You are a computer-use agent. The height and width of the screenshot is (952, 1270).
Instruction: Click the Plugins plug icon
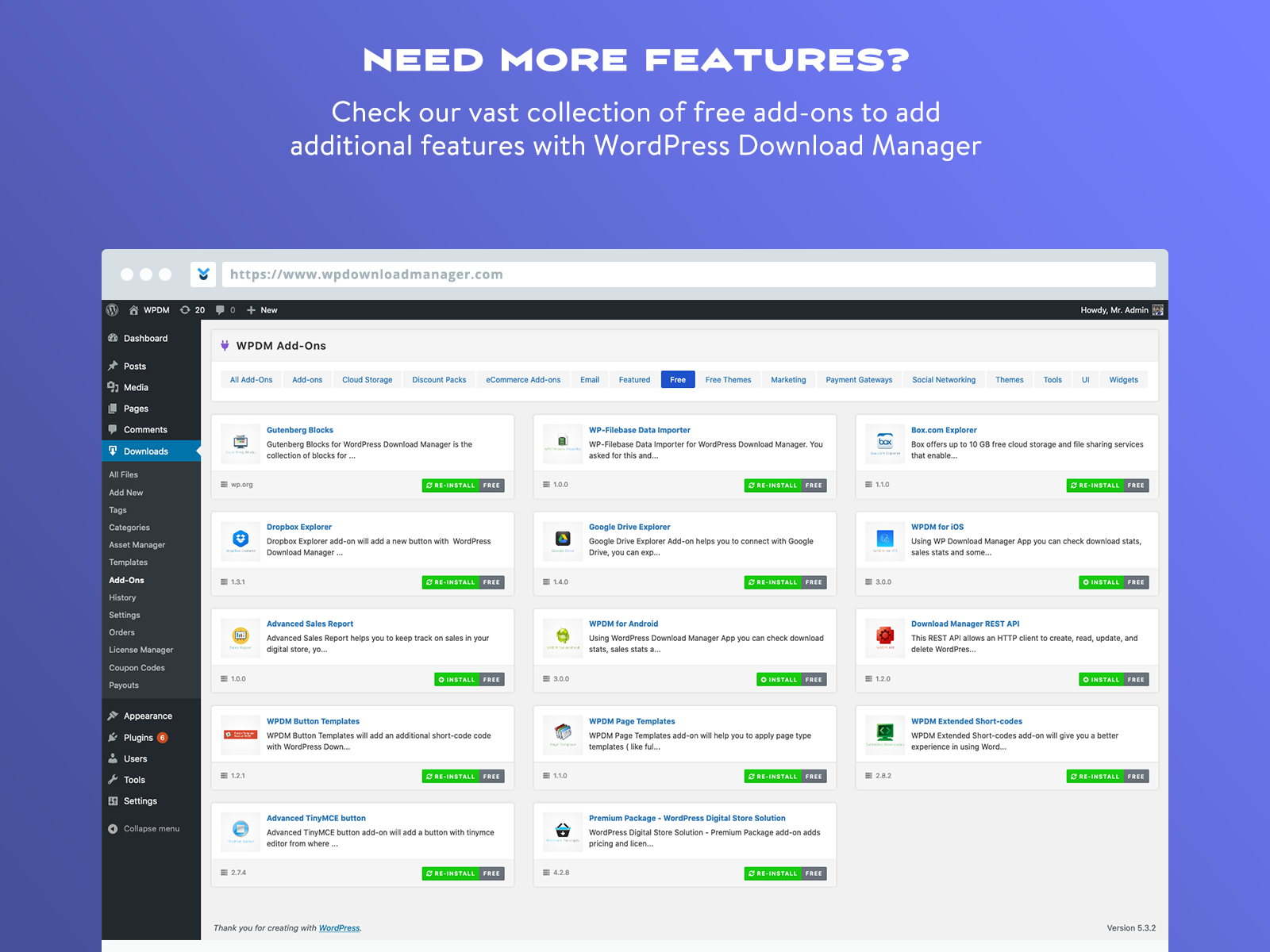coord(113,737)
